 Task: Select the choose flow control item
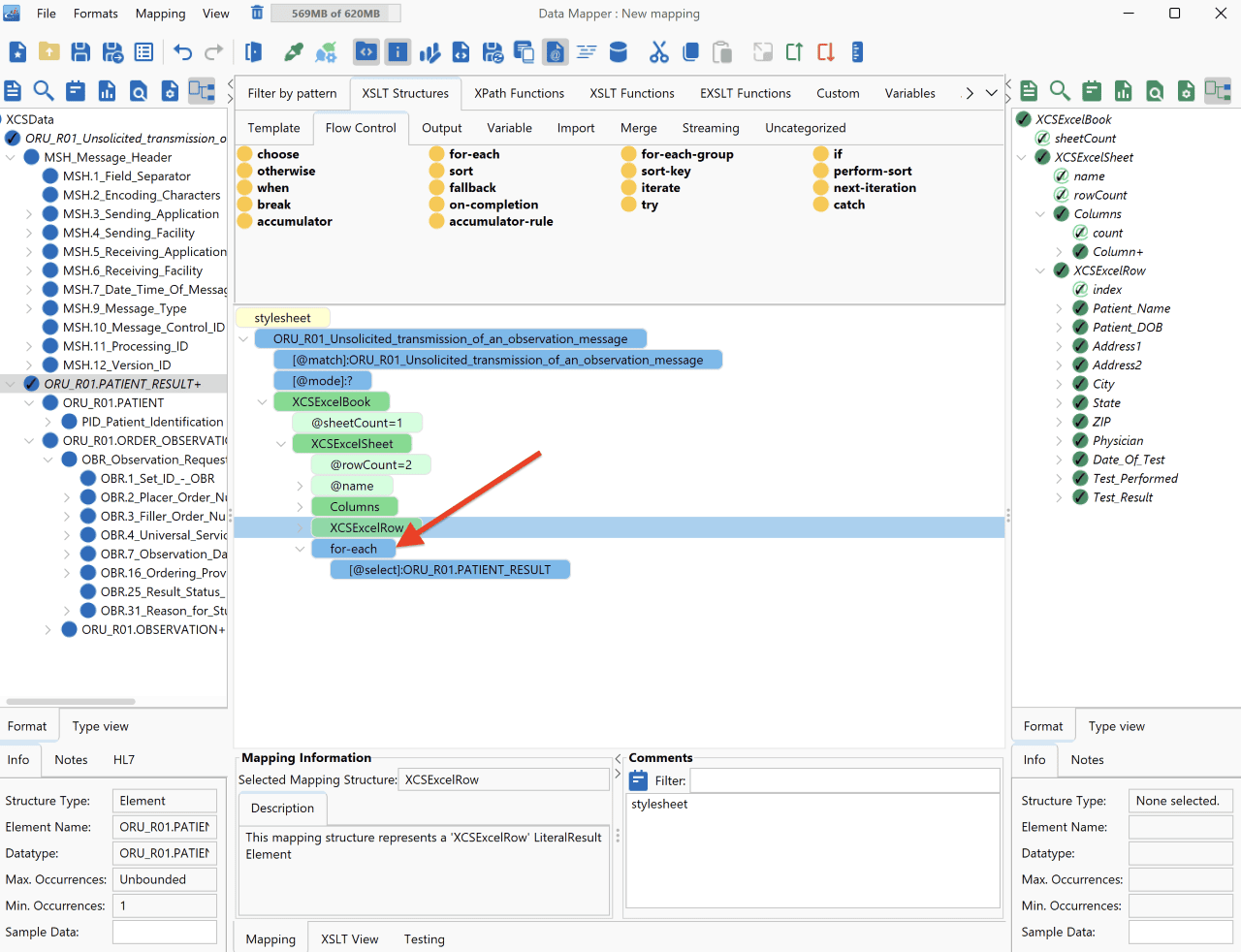click(278, 154)
